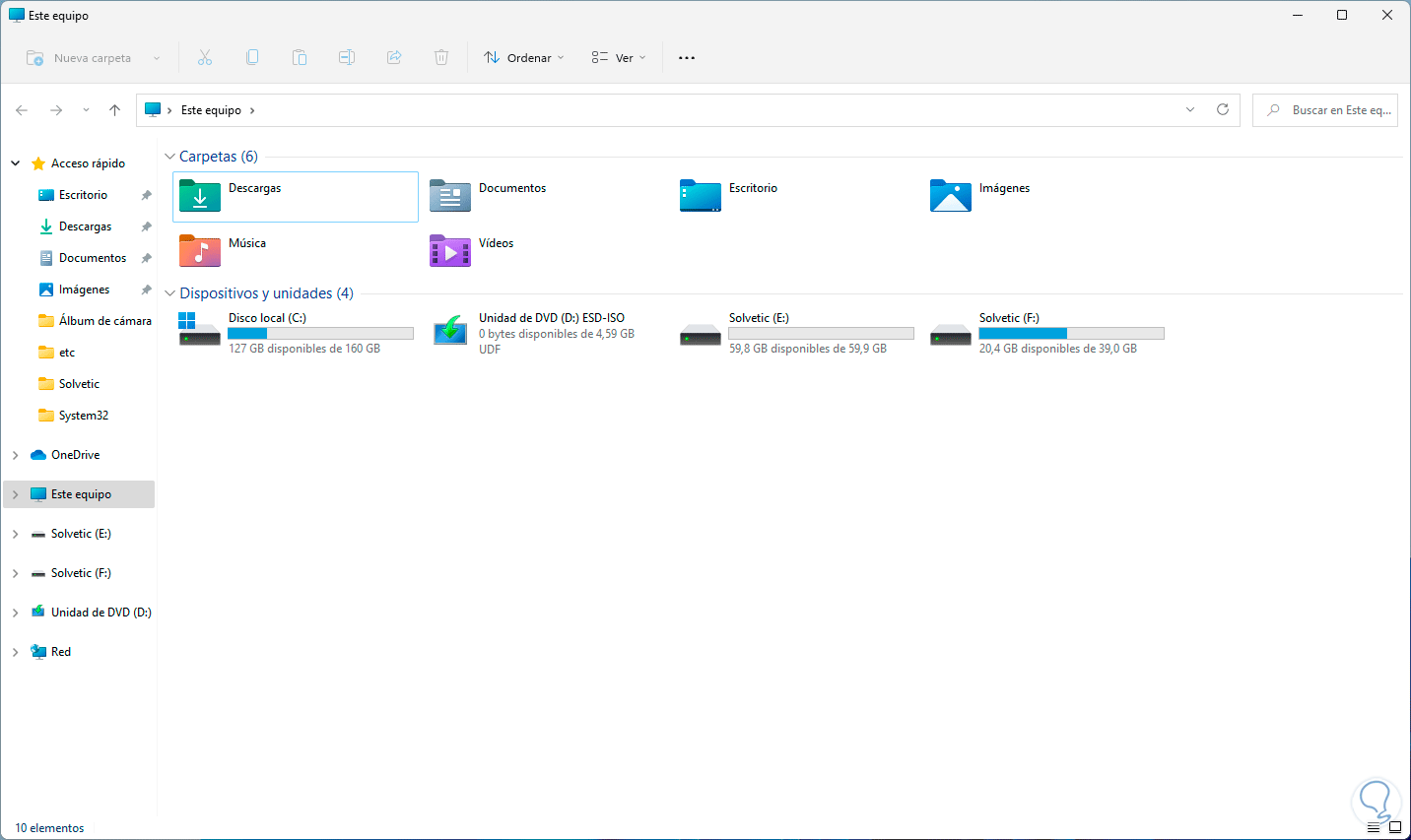Click the Paste clipboard icon
This screenshot has height=840, width=1411.
[x=300, y=58]
